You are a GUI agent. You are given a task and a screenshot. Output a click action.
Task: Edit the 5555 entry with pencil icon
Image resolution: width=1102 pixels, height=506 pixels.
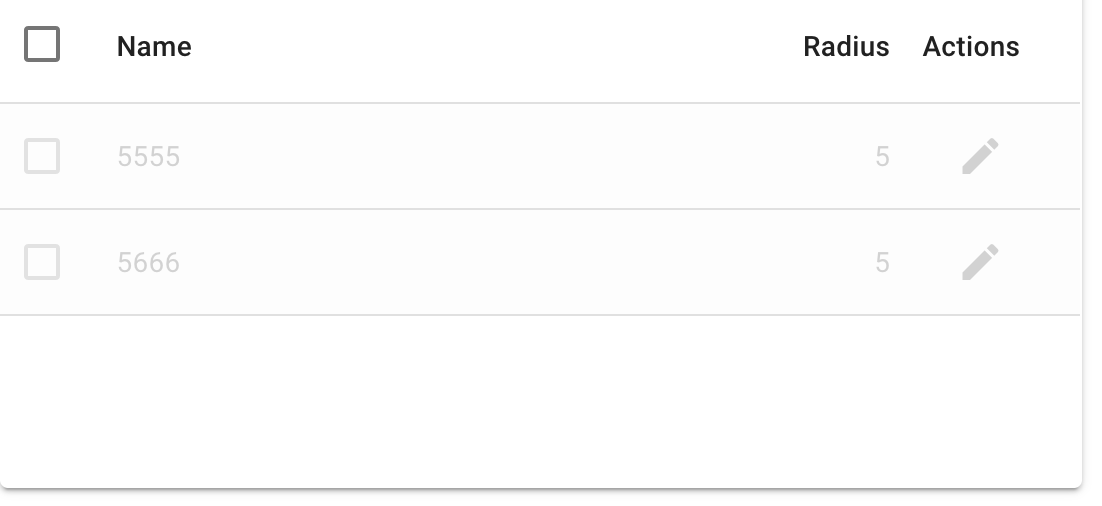coord(980,156)
